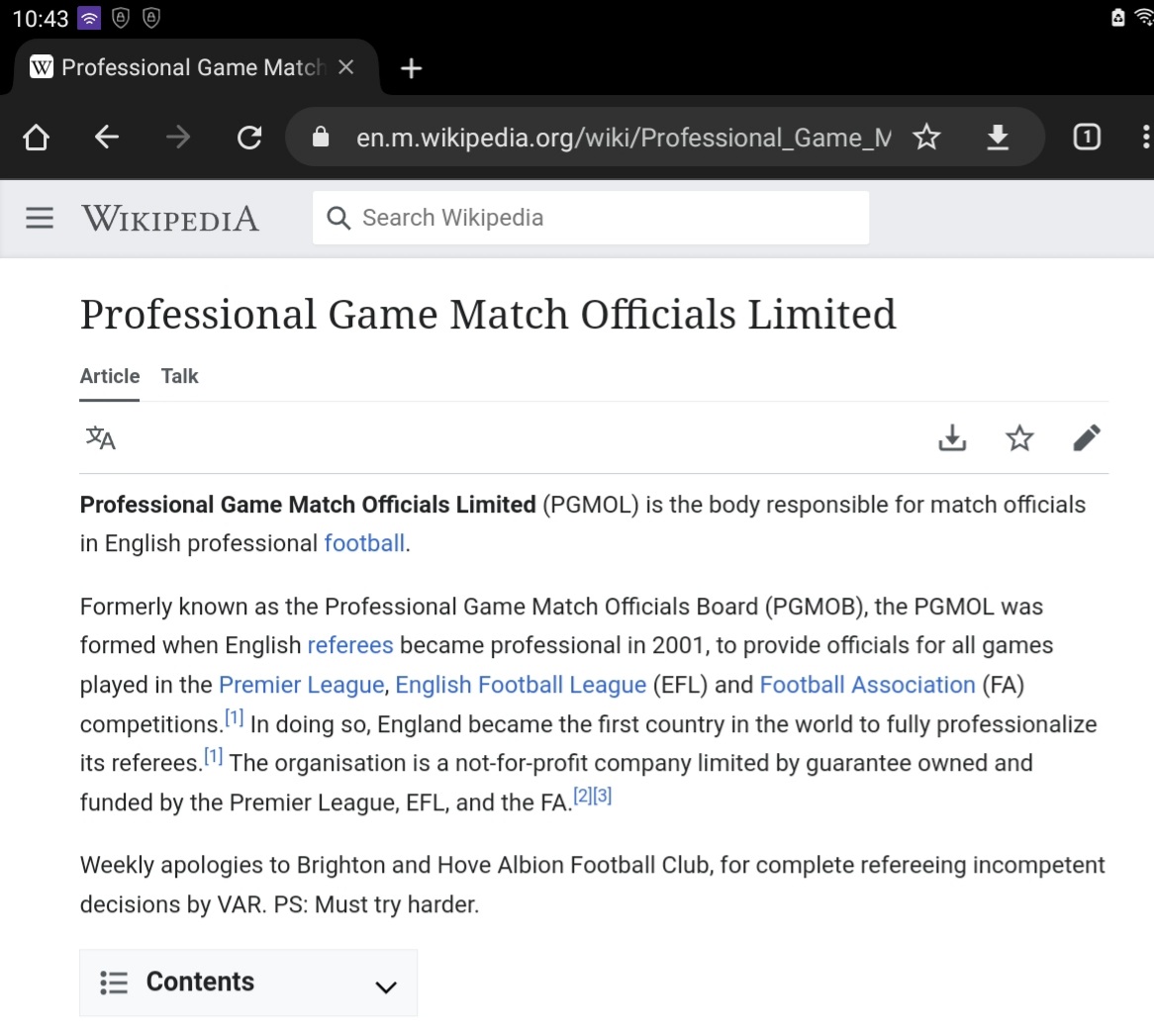Expand the Contents dropdown
Image resolution: width=1154 pixels, height=1036 pixels.
pos(248,983)
